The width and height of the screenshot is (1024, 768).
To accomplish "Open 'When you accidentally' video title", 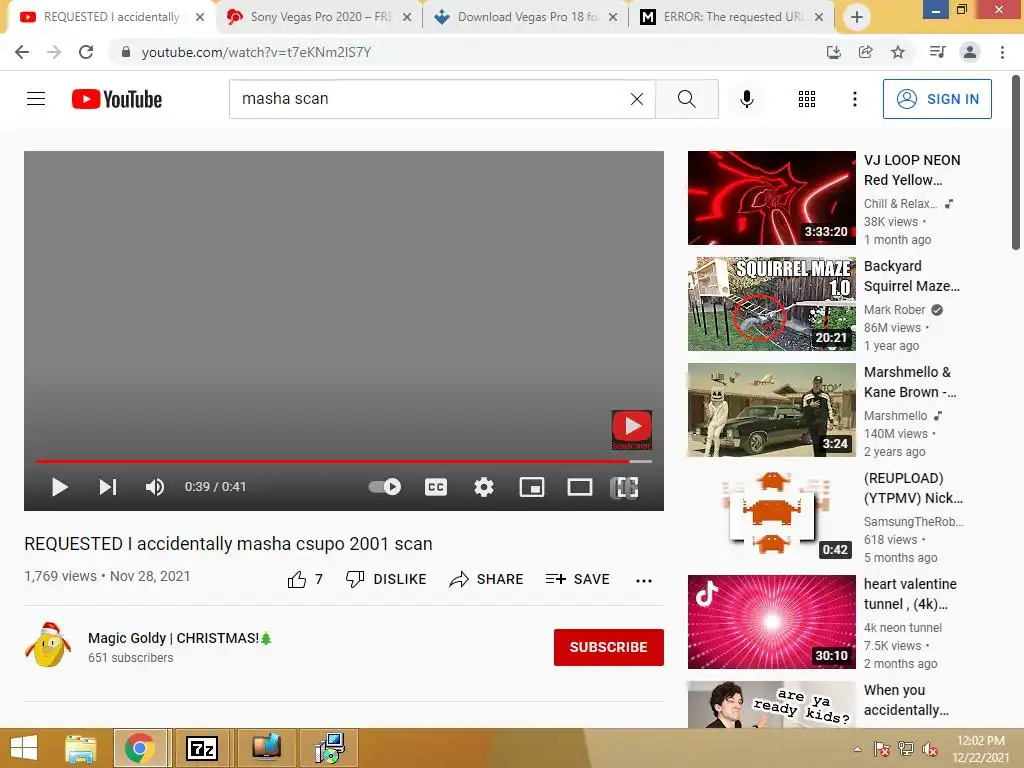I will point(906,699).
